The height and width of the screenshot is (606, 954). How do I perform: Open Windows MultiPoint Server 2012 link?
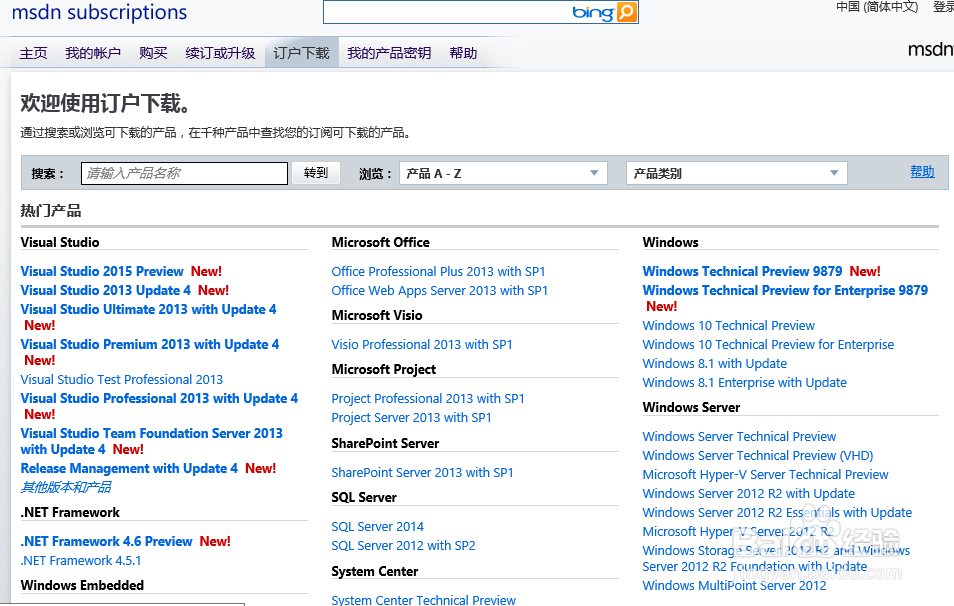734,585
